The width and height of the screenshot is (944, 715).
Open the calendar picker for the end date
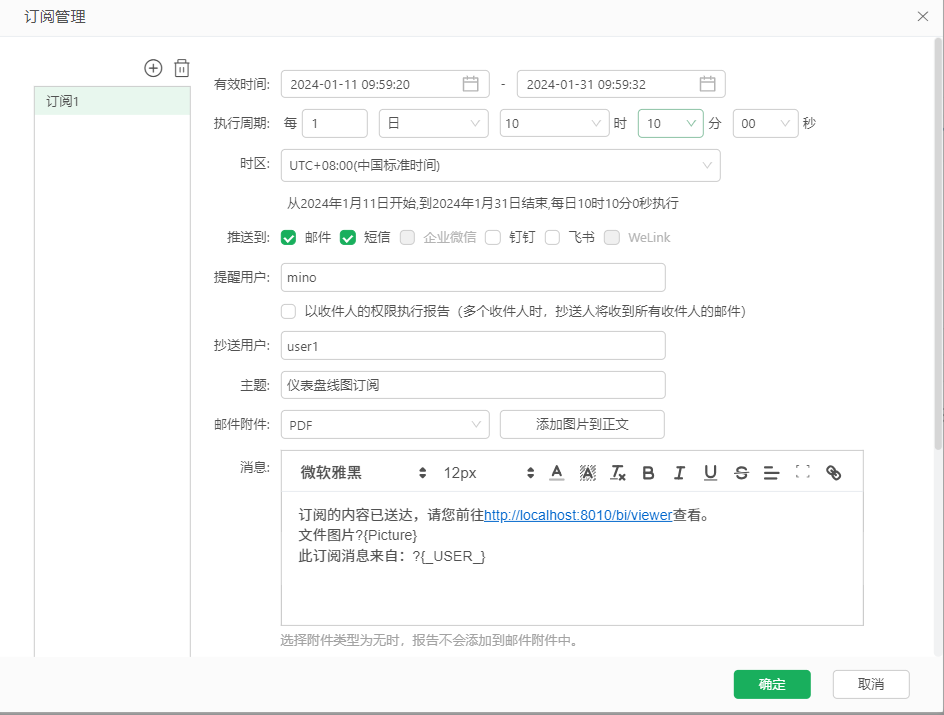coord(707,83)
